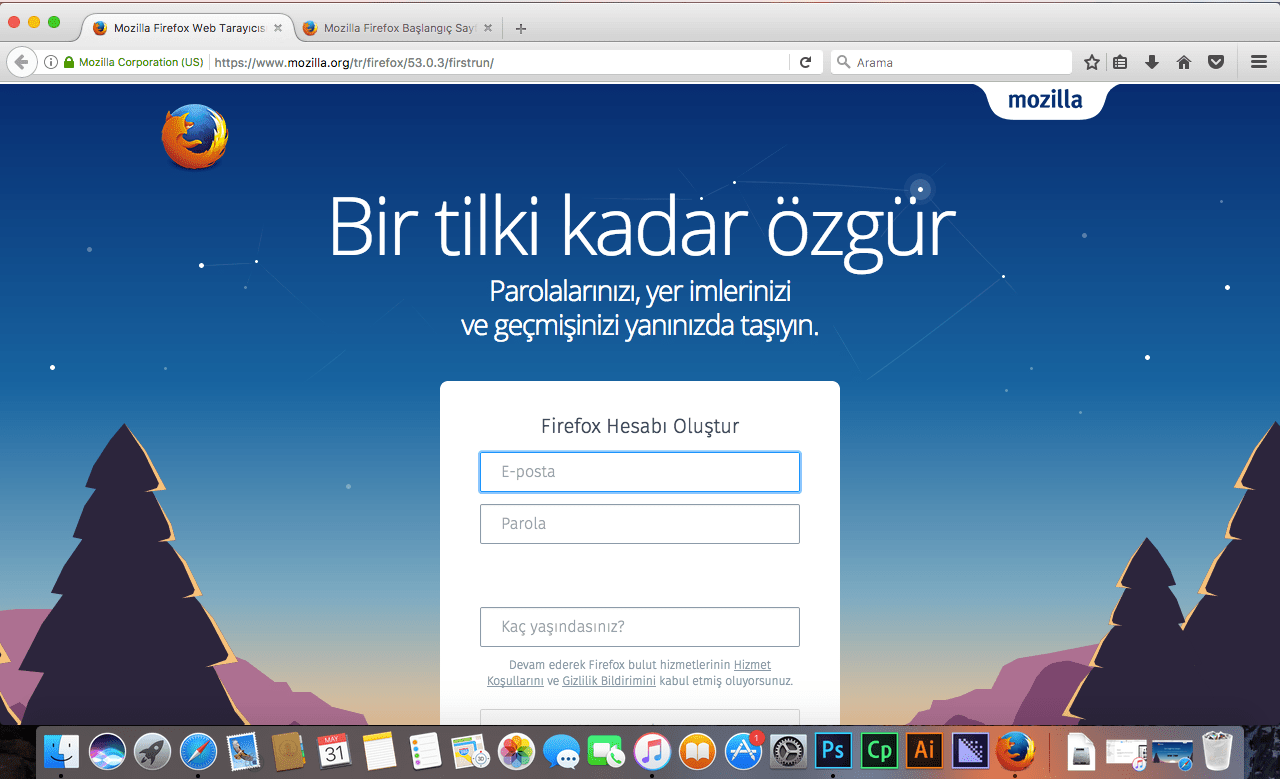Open Launchpad rocket icon in Dock
1280x779 pixels.
pos(152,751)
